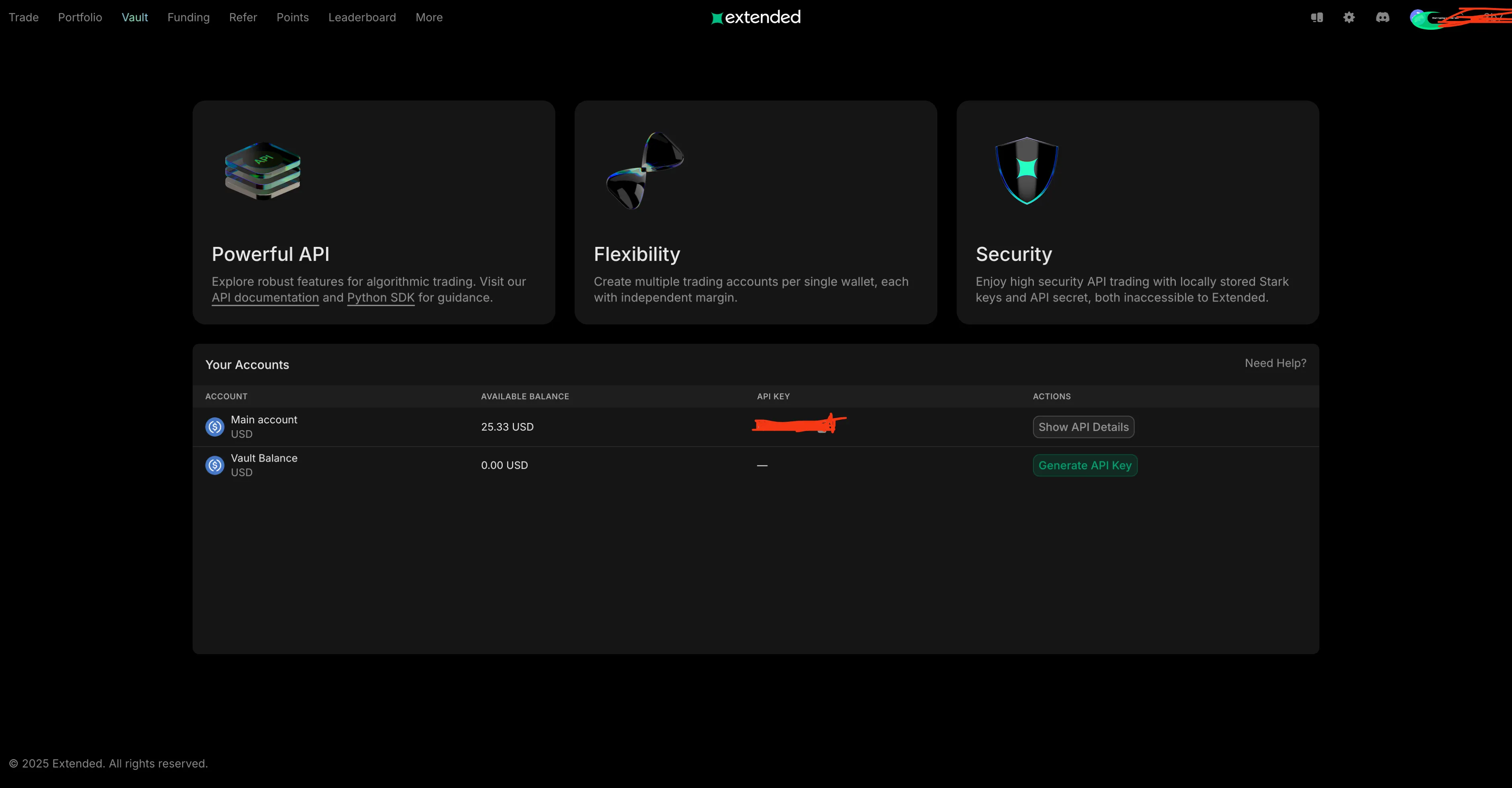Go to the Points page
Image resolution: width=1512 pixels, height=788 pixels.
[x=292, y=17]
